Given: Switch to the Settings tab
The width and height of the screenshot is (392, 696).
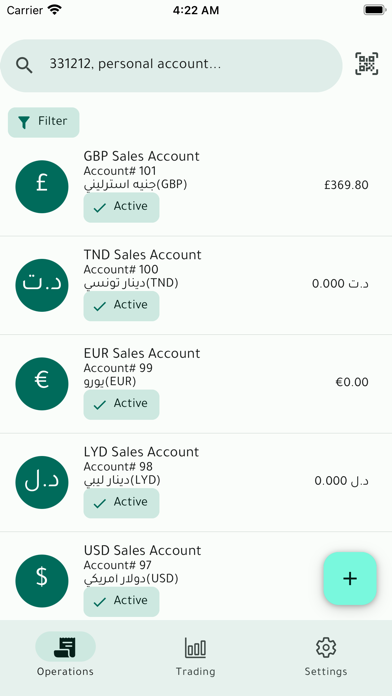Looking at the screenshot, I should point(326,656).
